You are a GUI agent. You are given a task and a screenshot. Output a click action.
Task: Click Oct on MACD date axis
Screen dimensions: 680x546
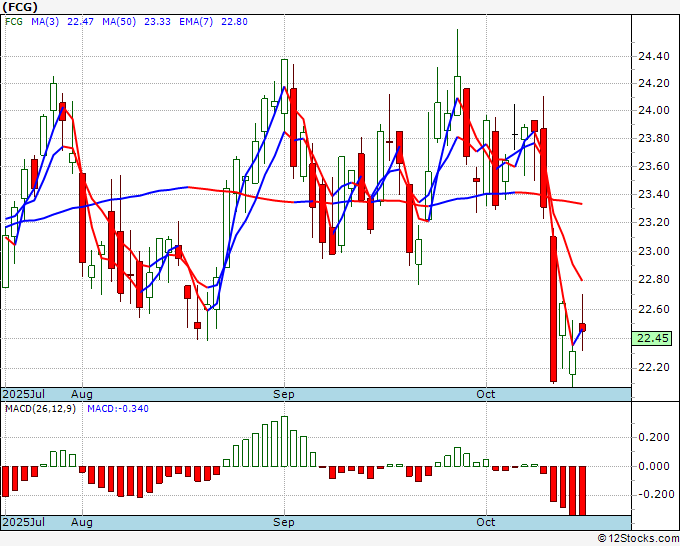click(x=486, y=522)
